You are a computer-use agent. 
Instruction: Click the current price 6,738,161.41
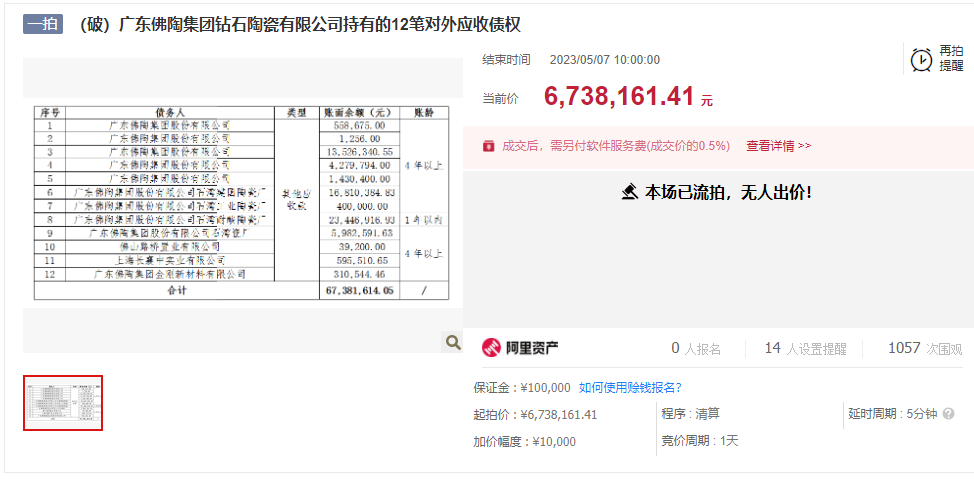[x=619, y=96]
